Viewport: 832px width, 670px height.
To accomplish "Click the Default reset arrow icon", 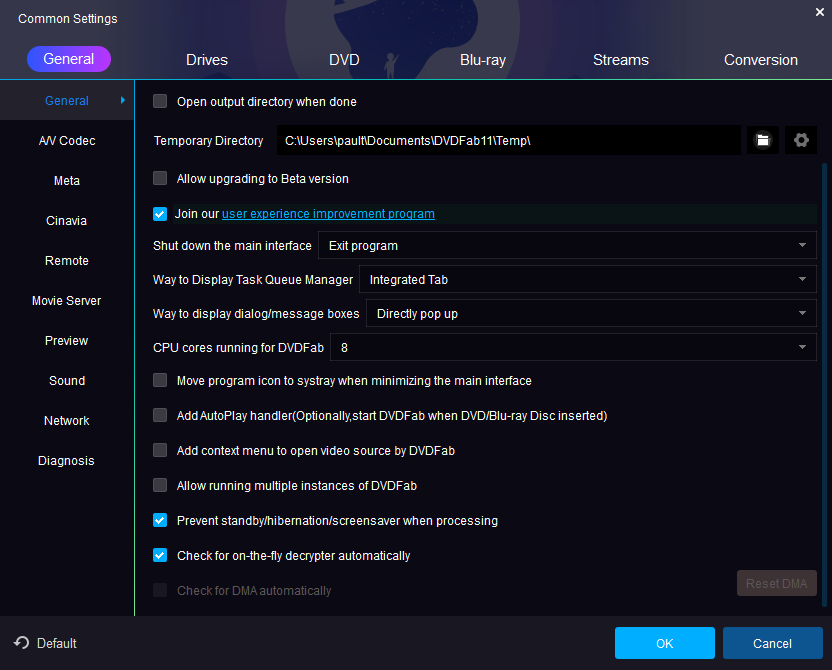I will tap(21, 643).
